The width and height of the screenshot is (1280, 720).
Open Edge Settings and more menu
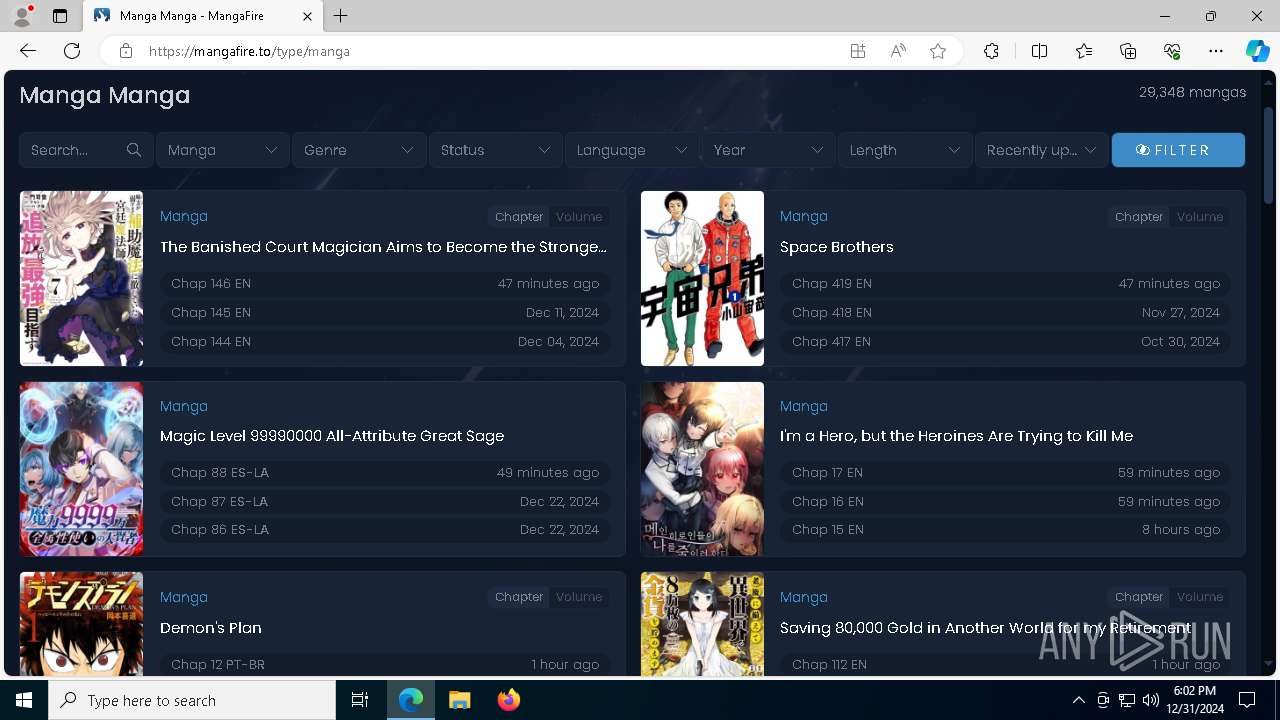[x=1216, y=51]
